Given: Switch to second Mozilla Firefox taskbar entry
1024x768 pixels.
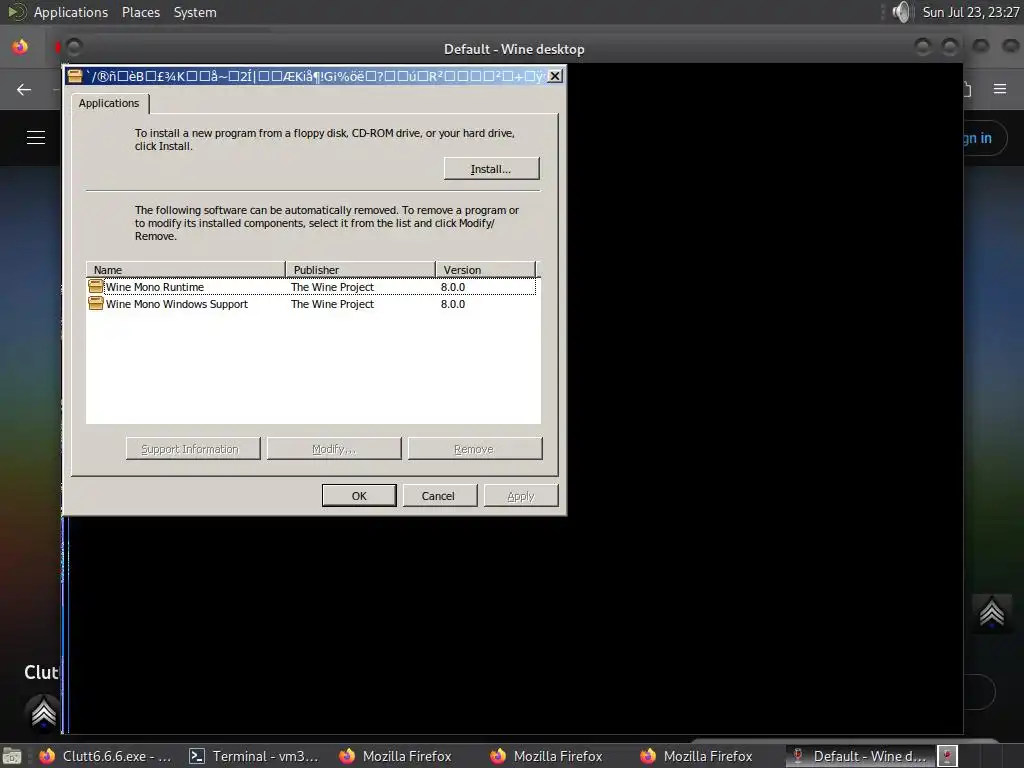Looking at the screenshot, I should (x=546, y=756).
